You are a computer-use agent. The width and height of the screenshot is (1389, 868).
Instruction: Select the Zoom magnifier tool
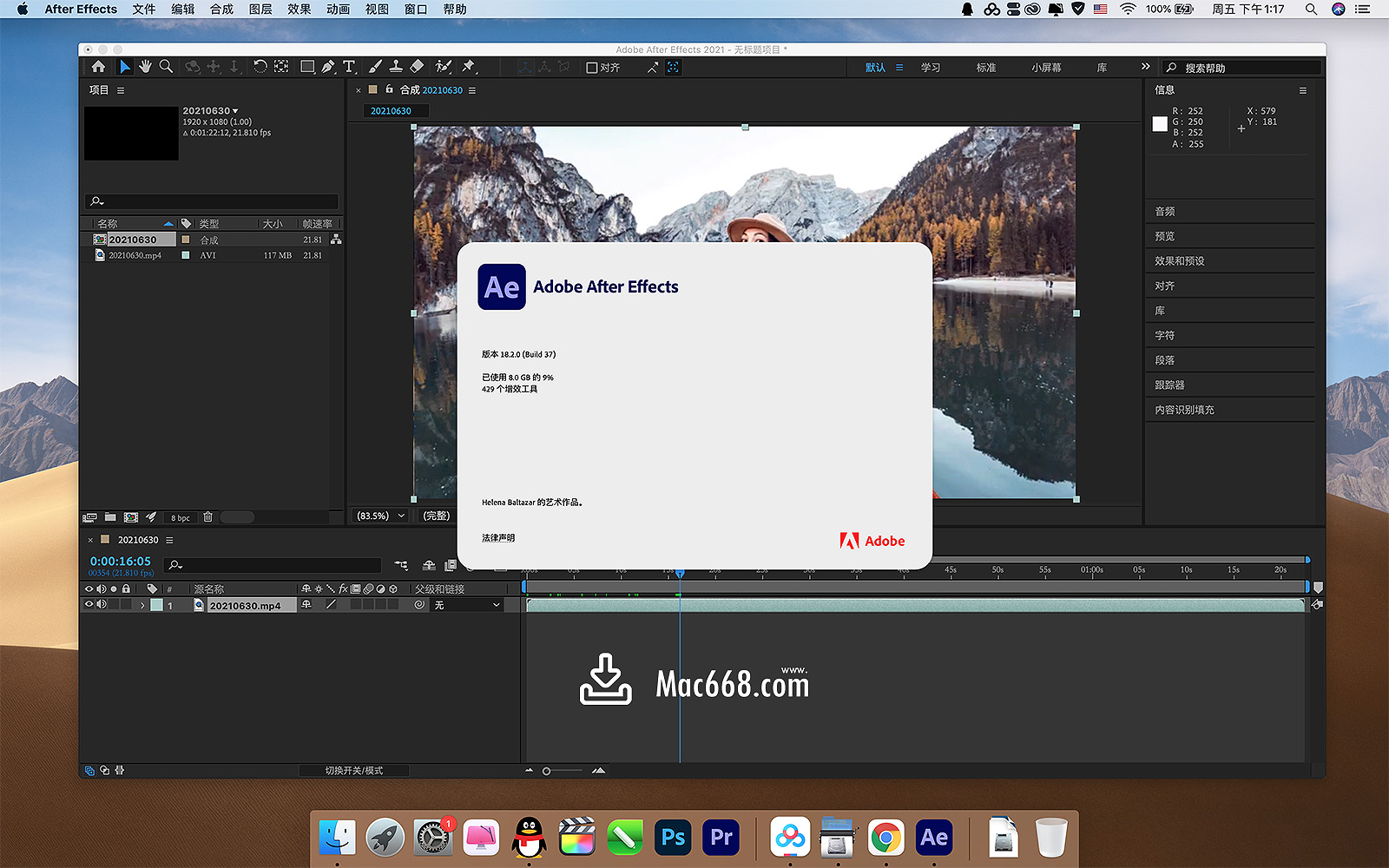point(166,67)
